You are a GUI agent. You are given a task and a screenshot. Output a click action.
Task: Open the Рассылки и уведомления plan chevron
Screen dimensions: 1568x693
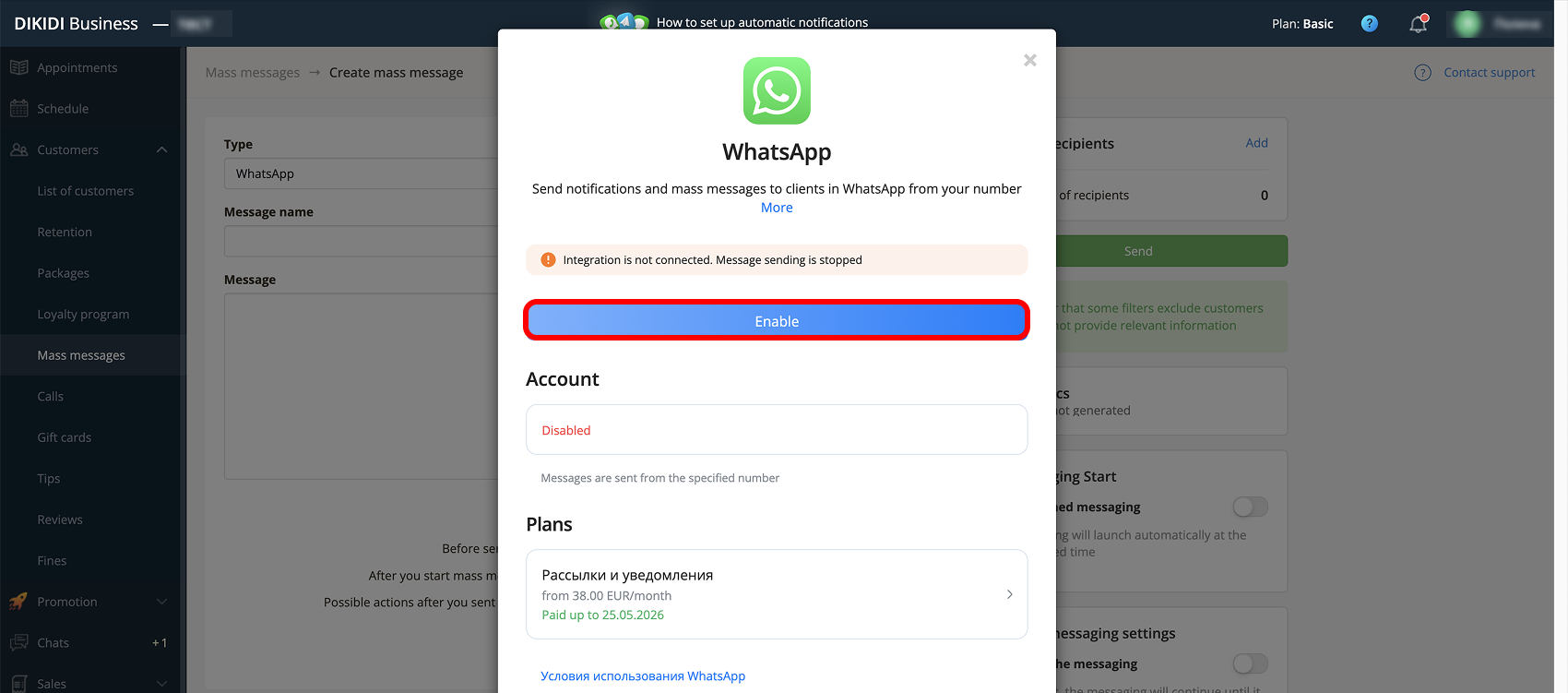[1009, 594]
